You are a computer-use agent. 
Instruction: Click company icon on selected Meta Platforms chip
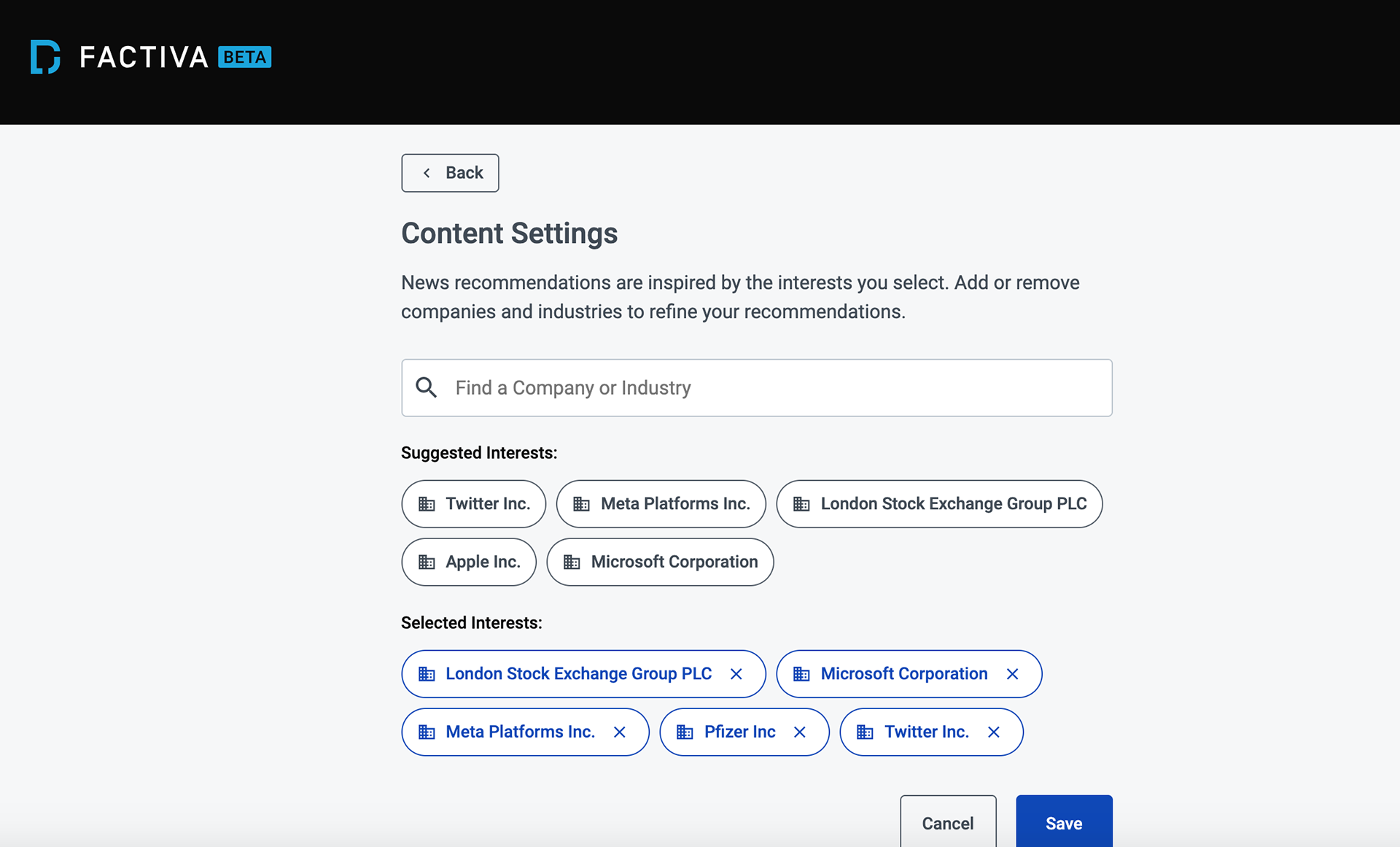pos(427,732)
